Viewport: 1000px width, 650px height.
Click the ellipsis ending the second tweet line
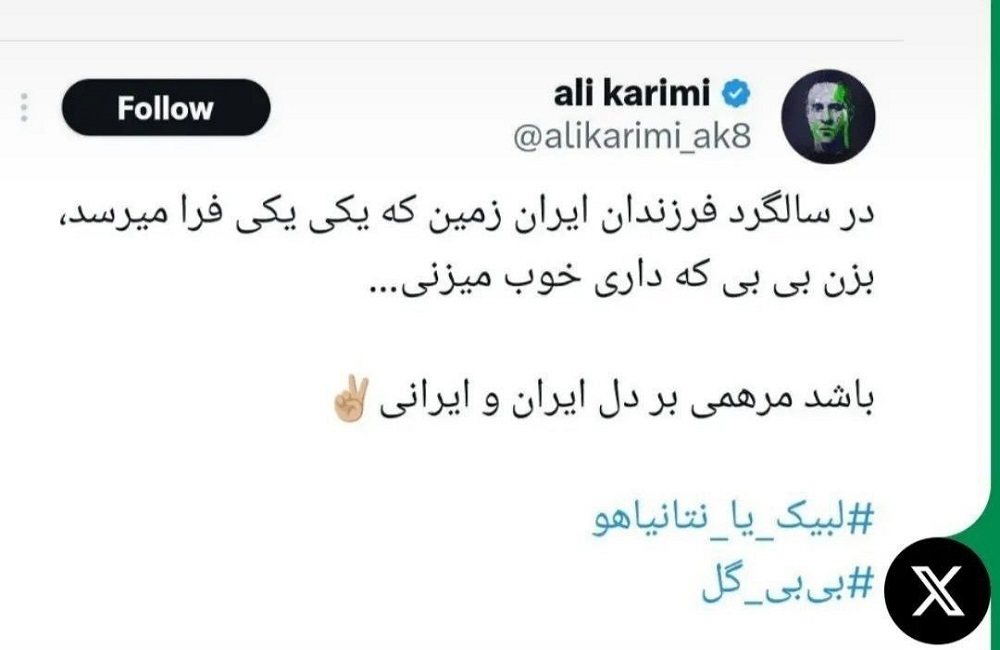click(384, 290)
